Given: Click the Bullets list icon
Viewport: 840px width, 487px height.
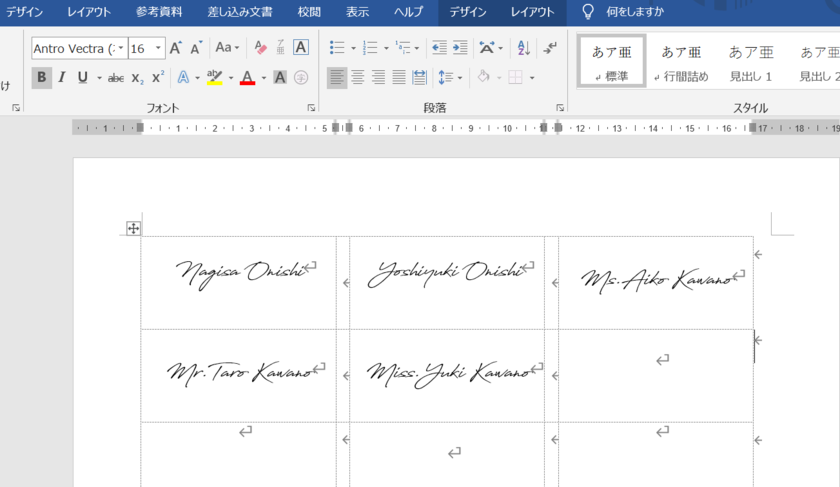Looking at the screenshot, I should (337, 48).
